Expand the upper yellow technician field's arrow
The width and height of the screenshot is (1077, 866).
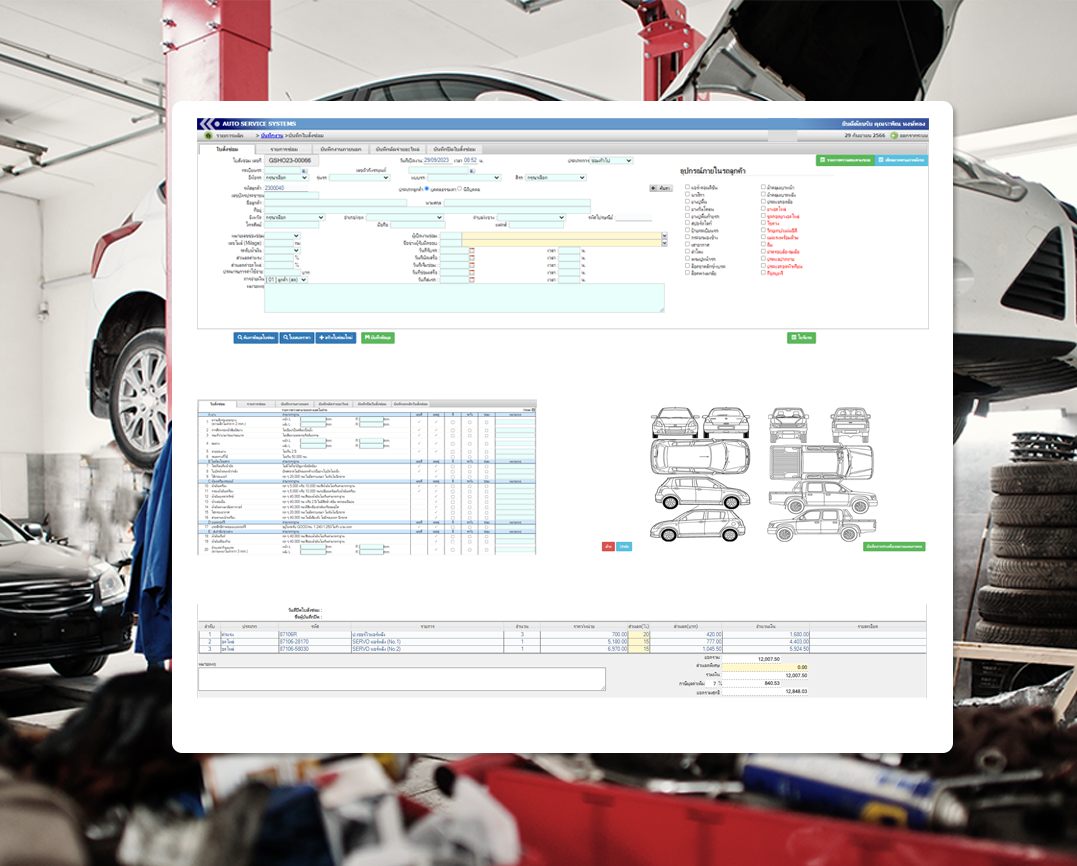click(x=664, y=236)
